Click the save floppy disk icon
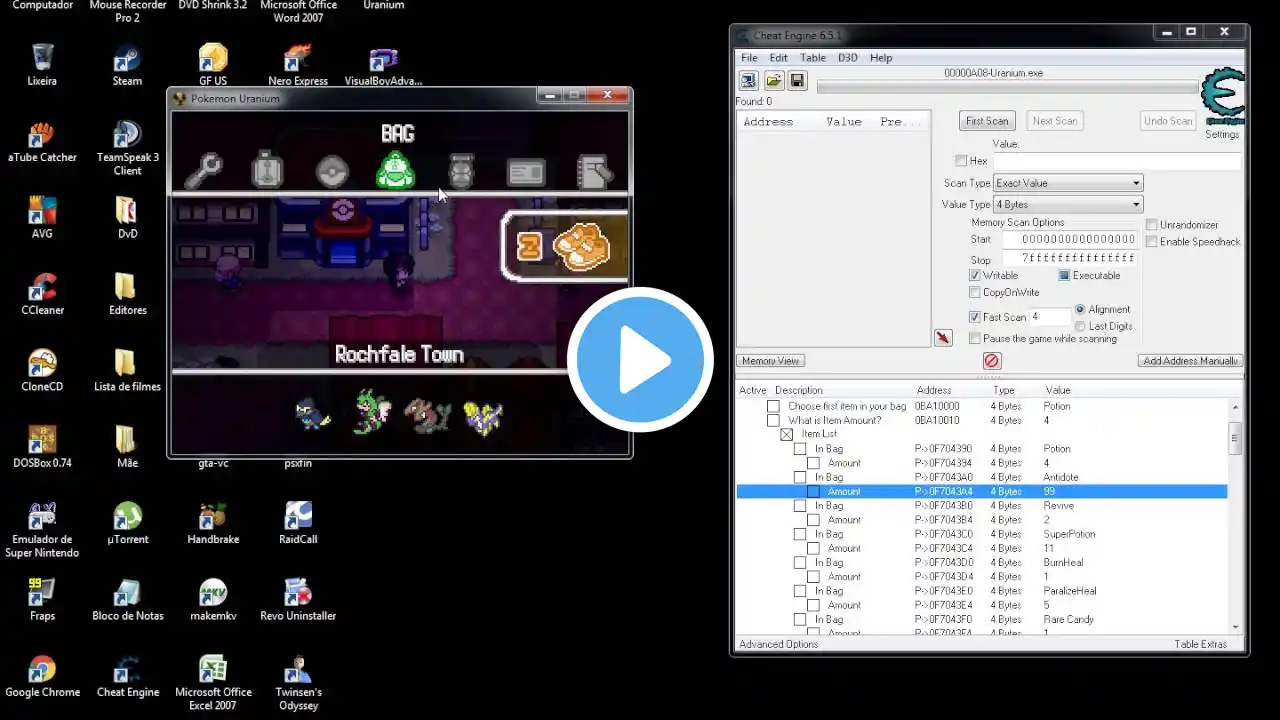This screenshot has height=720, width=1280. [x=797, y=81]
